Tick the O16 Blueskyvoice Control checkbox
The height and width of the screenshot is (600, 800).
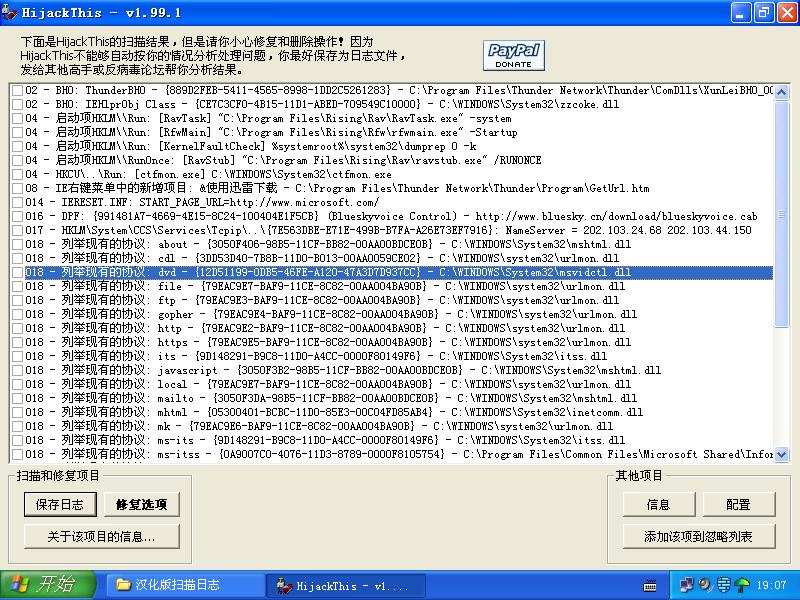pos(17,216)
